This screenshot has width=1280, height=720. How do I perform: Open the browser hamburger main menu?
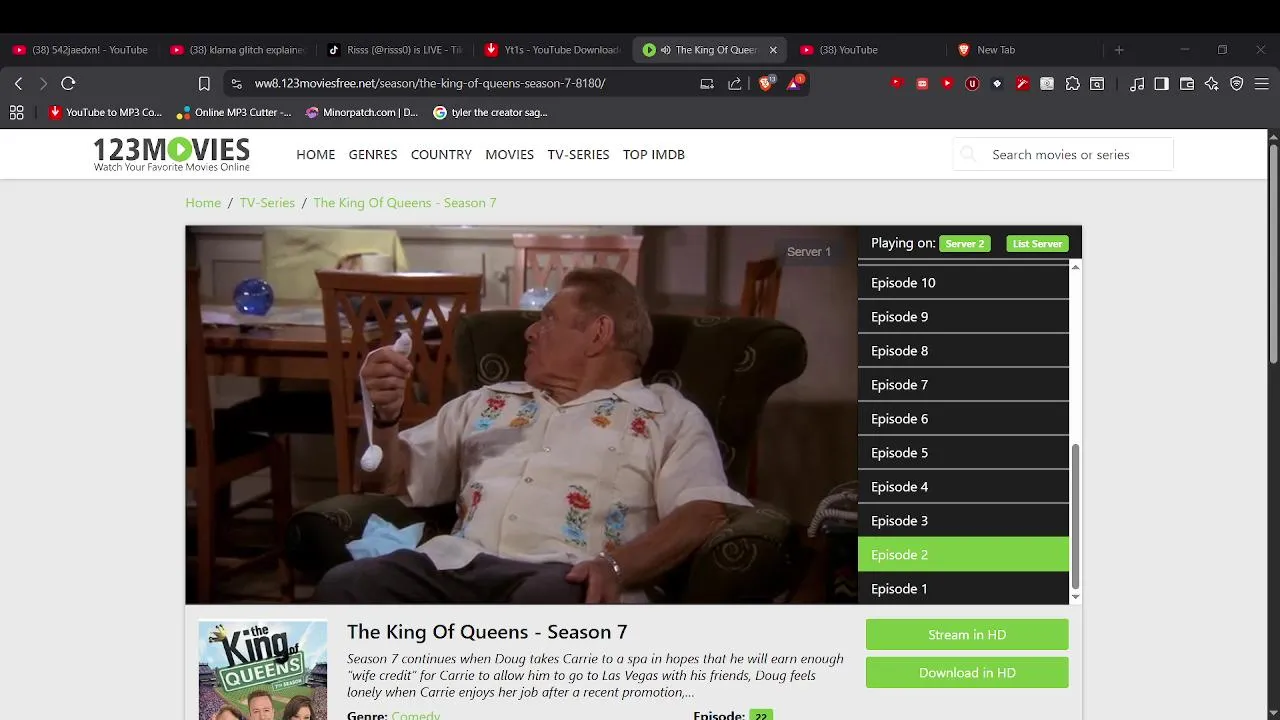coord(1262,84)
